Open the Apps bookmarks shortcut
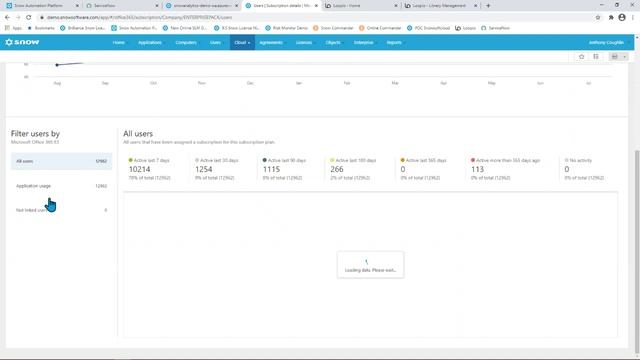 [x=13, y=28]
